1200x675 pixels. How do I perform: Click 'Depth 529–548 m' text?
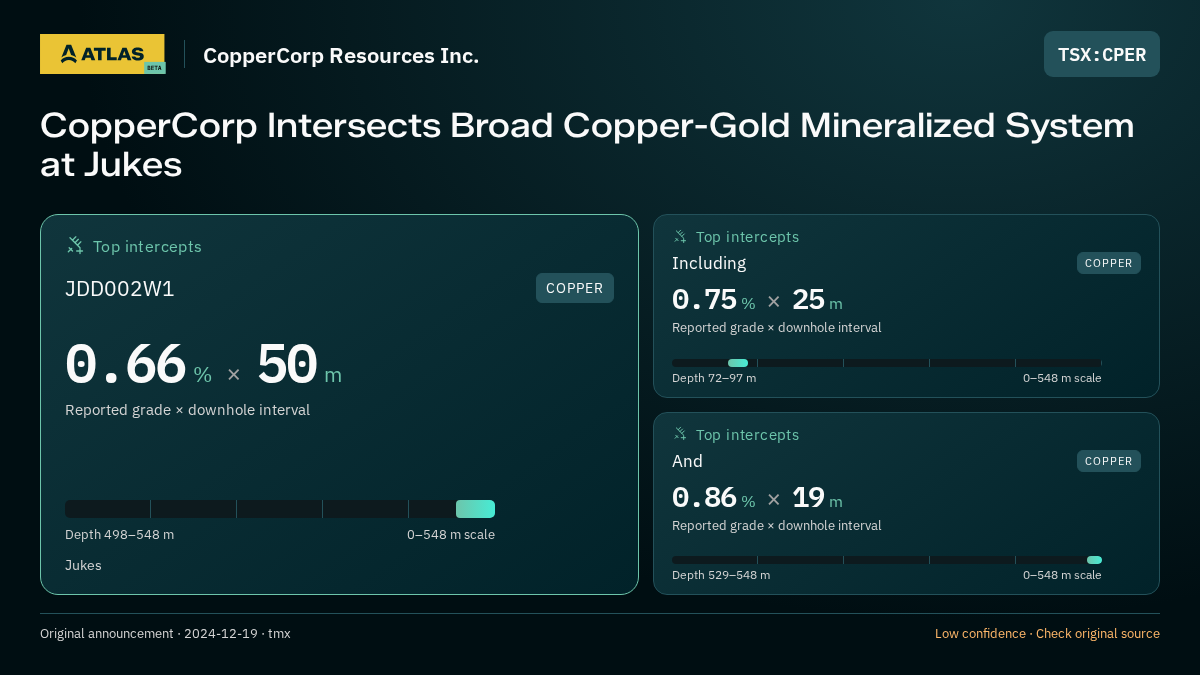pyautogui.click(x=721, y=575)
